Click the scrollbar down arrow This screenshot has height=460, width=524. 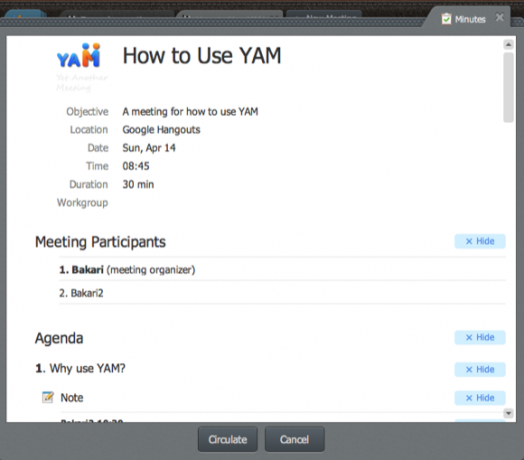click(508, 413)
